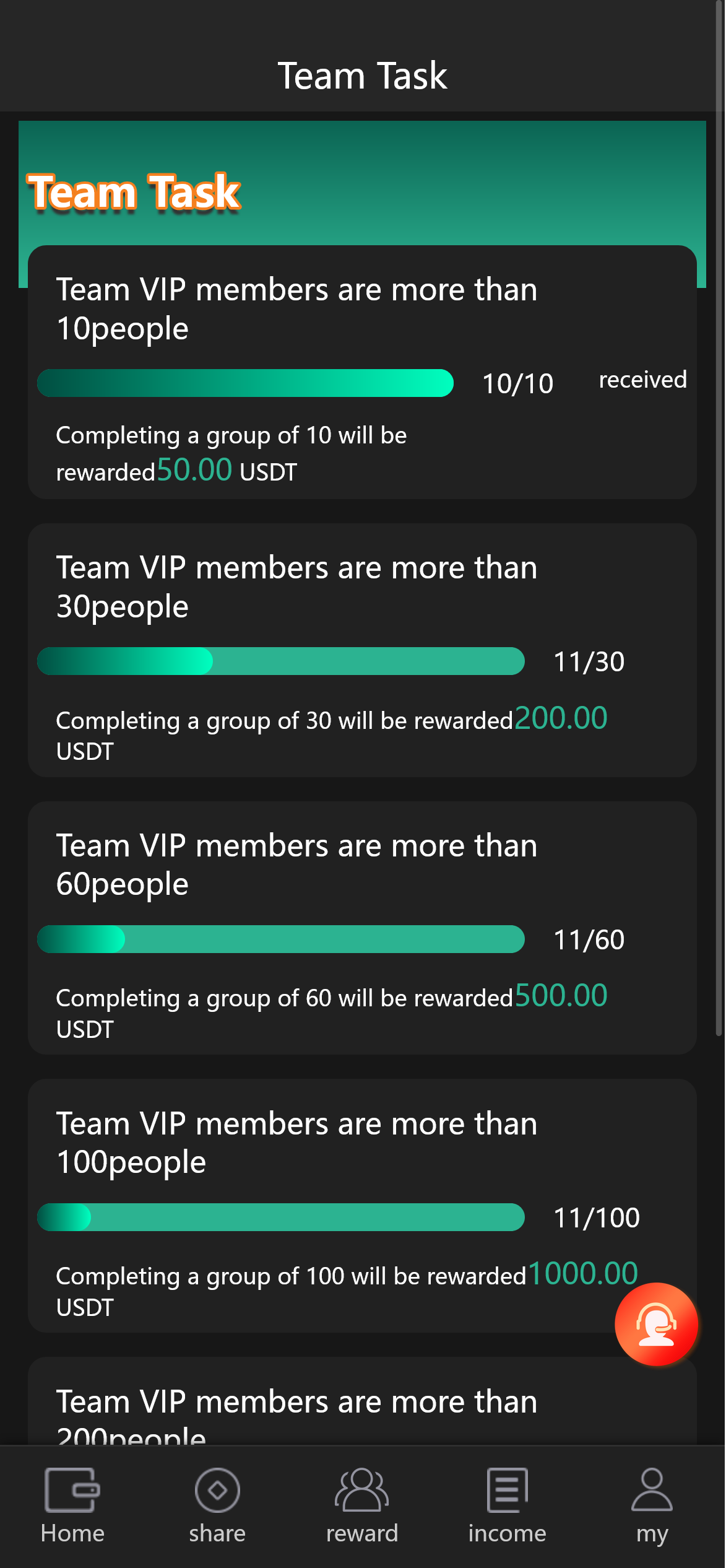Image resolution: width=726 pixels, height=1568 pixels.
Task: Select the 60 people VIP task title
Action: tap(296, 865)
